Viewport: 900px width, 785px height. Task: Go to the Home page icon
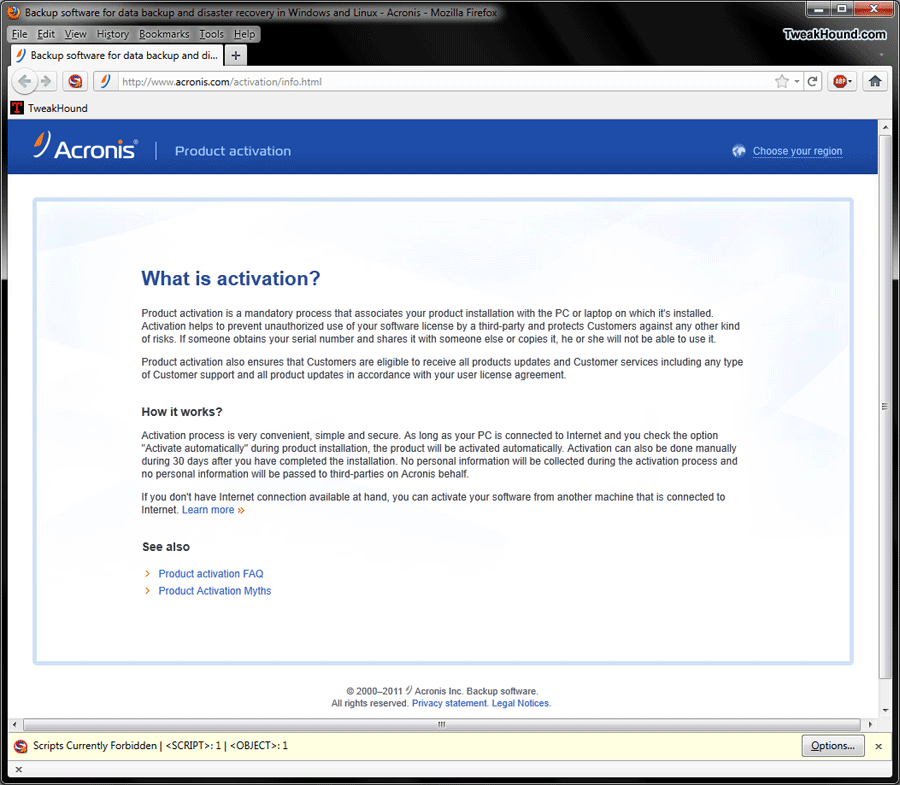click(875, 81)
